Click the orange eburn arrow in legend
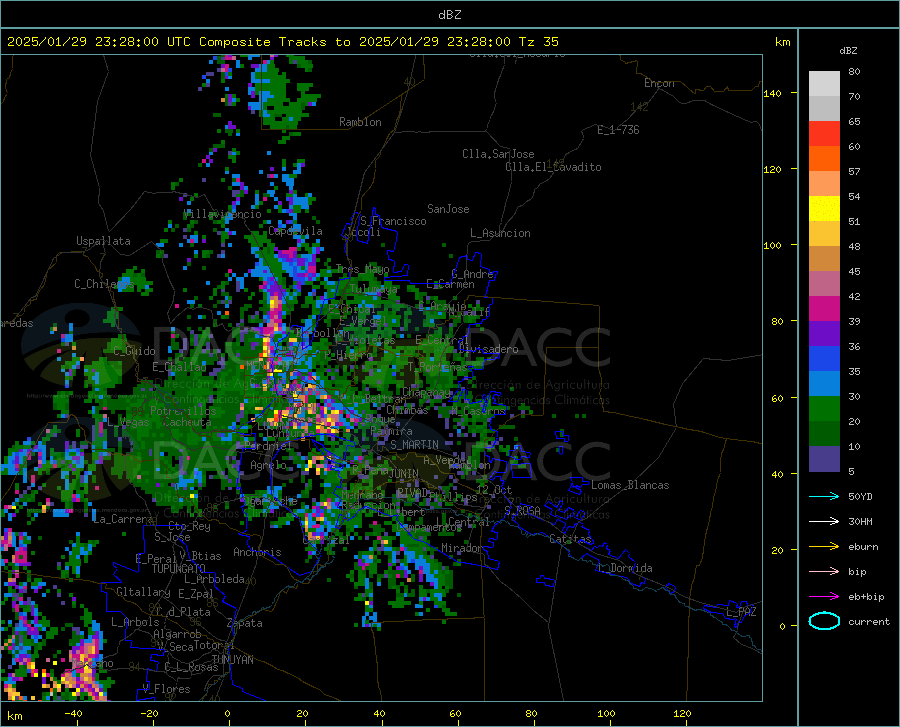Viewport: 900px width, 727px height. pyautogui.click(x=824, y=546)
